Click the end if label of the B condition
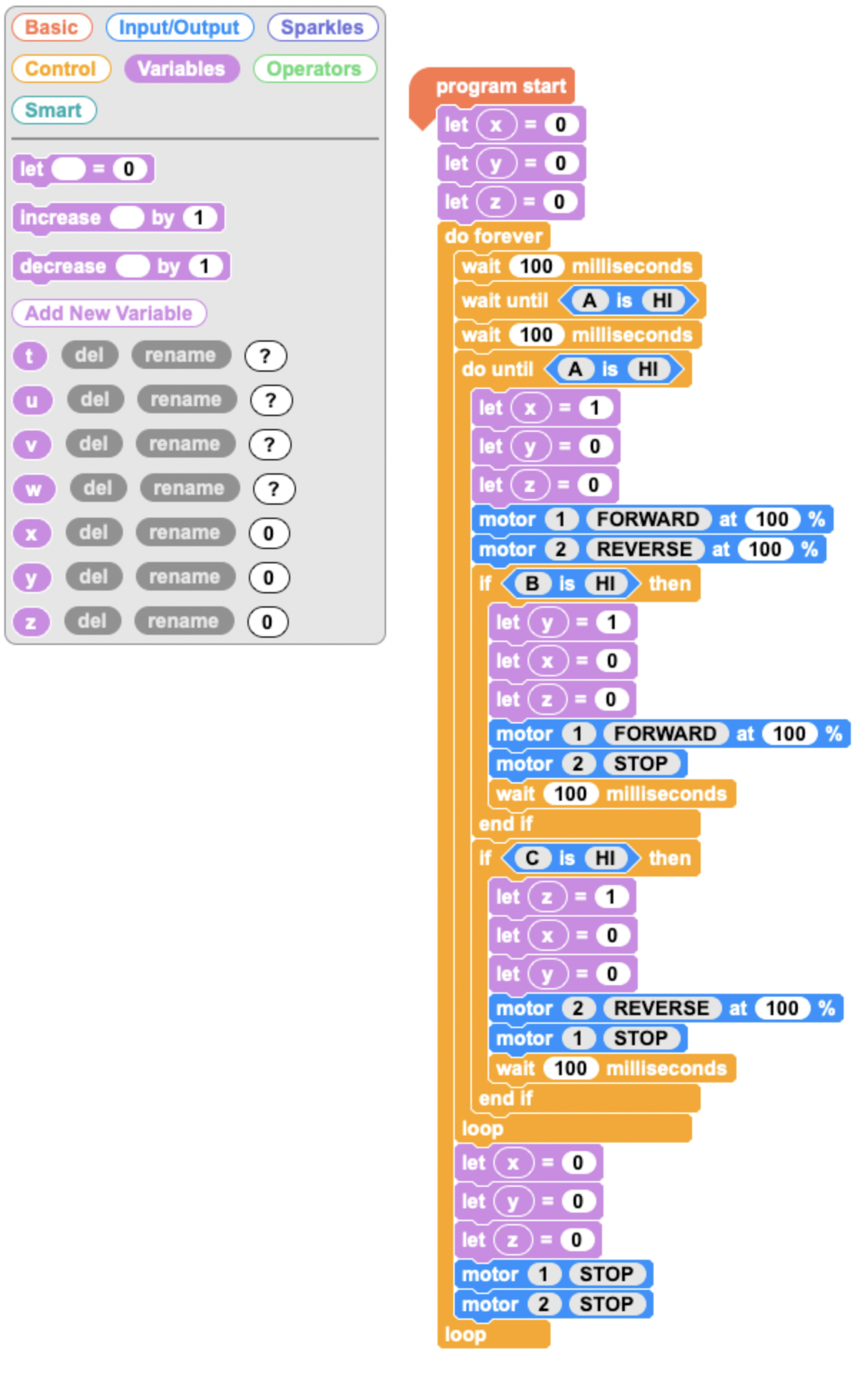The width and height of the screenshot is (868, 1377). [506, 824]
